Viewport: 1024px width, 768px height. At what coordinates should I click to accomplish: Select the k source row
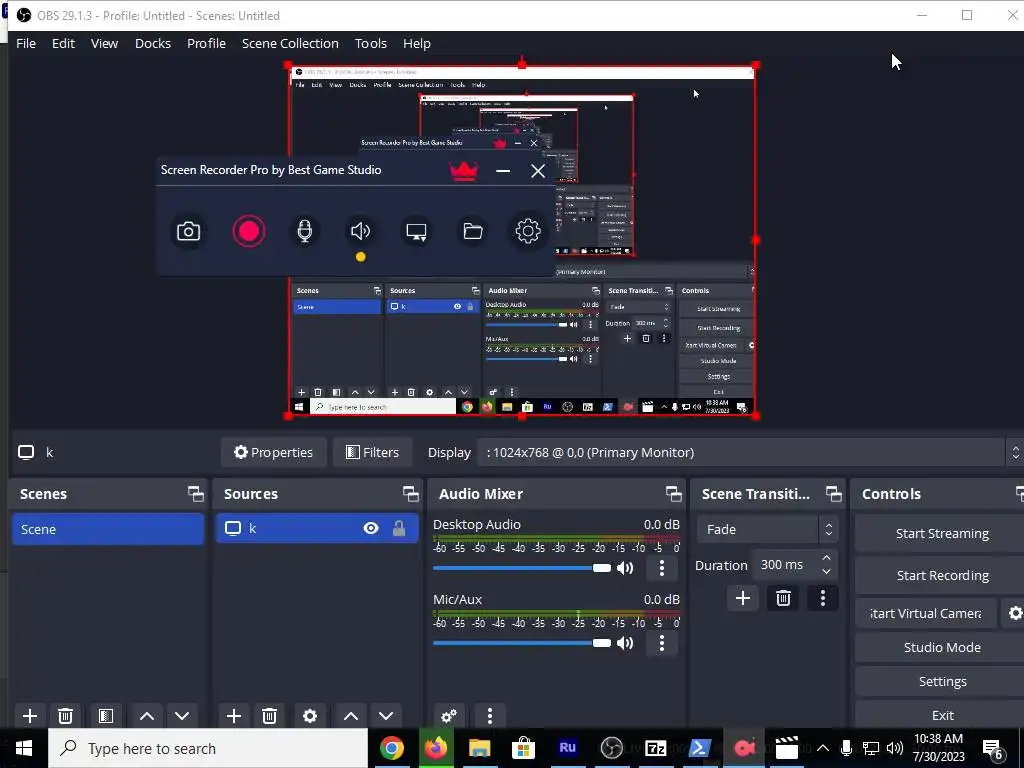point(317,528)
